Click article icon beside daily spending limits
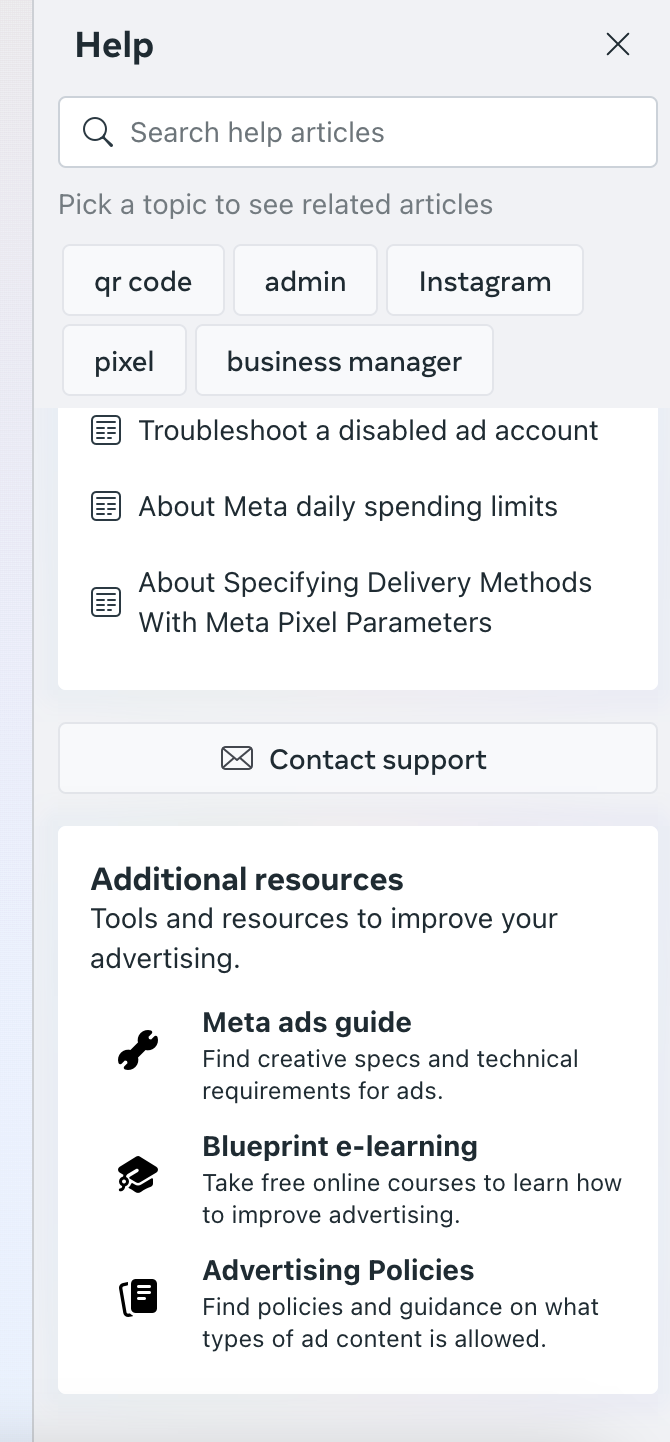The image size is (670, 1442). (106, 507)
